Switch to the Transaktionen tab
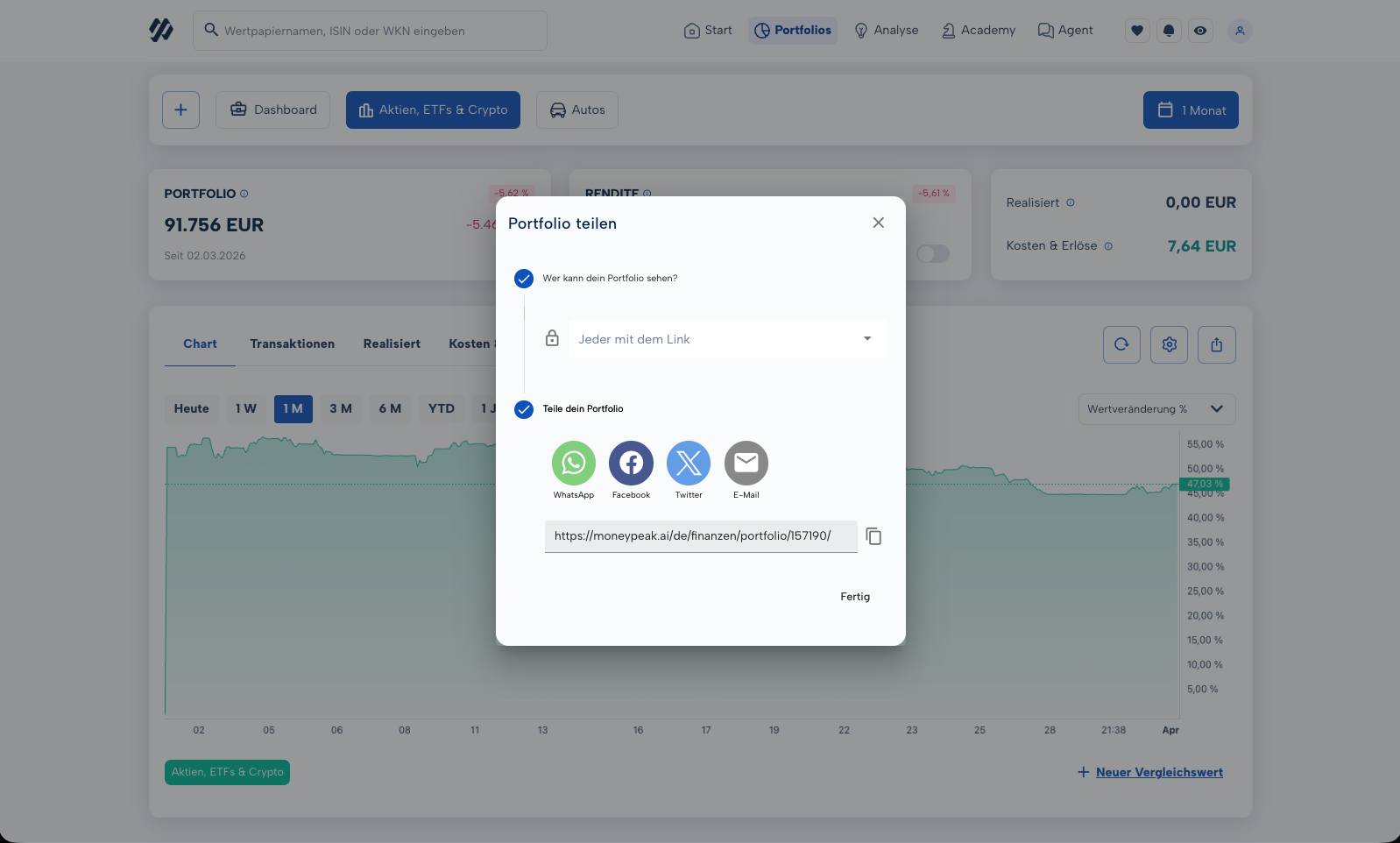The height and width of the screenshot is (843, 1400). click(x=293, y=344)
